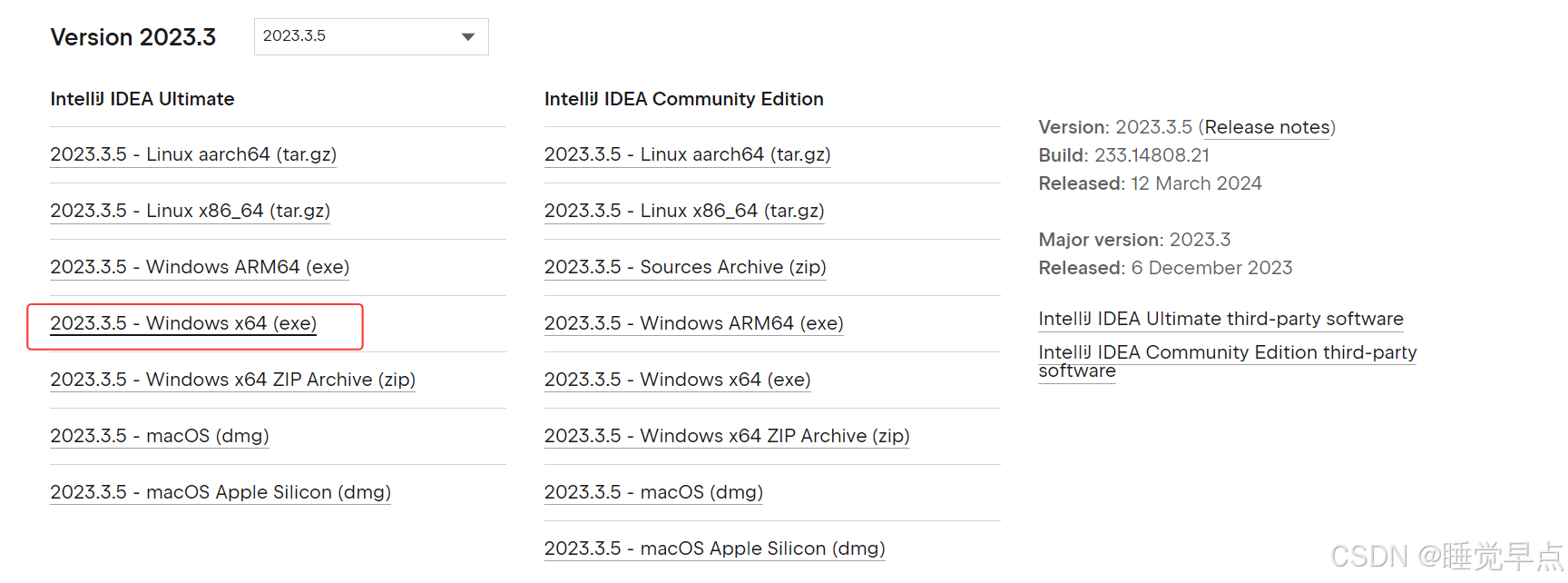1568x583 pixels.
Task: Download Community Edition Linux x86_64 tar.gz
Action: (x=684, y=211)
